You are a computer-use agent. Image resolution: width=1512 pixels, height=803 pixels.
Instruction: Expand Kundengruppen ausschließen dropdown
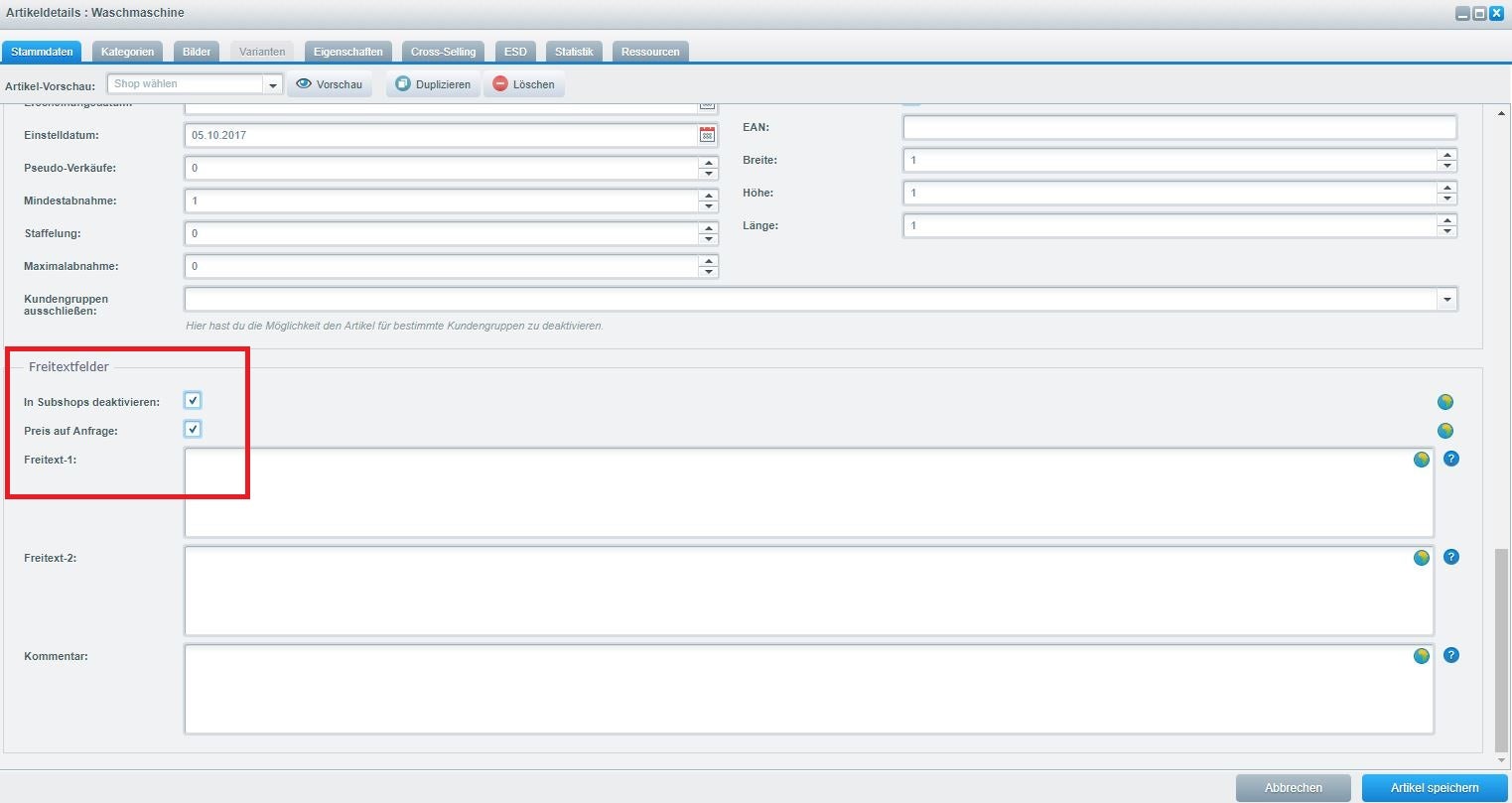[1447, 299]
